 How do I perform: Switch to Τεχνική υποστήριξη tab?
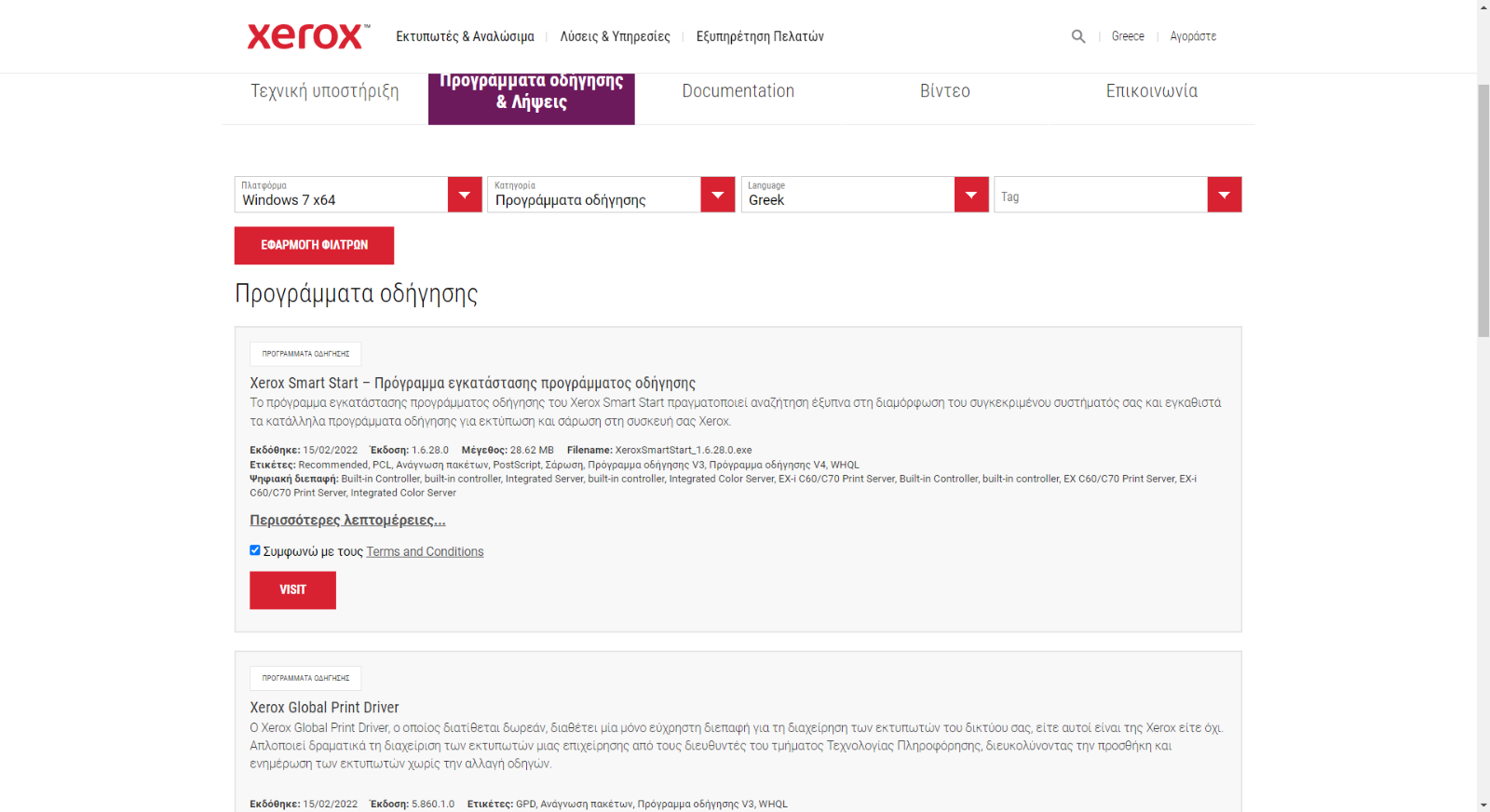tap(324, 91)
